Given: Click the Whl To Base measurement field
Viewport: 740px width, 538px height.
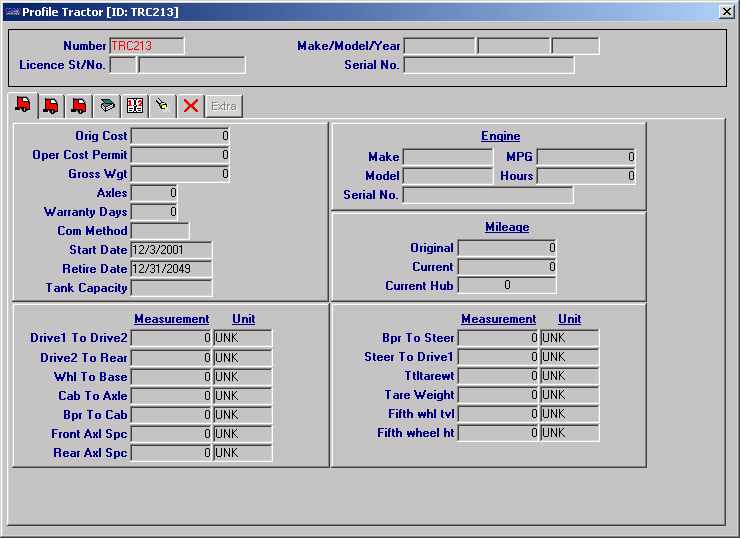Looking at the screenshot, I should click(x=171, y=377).
